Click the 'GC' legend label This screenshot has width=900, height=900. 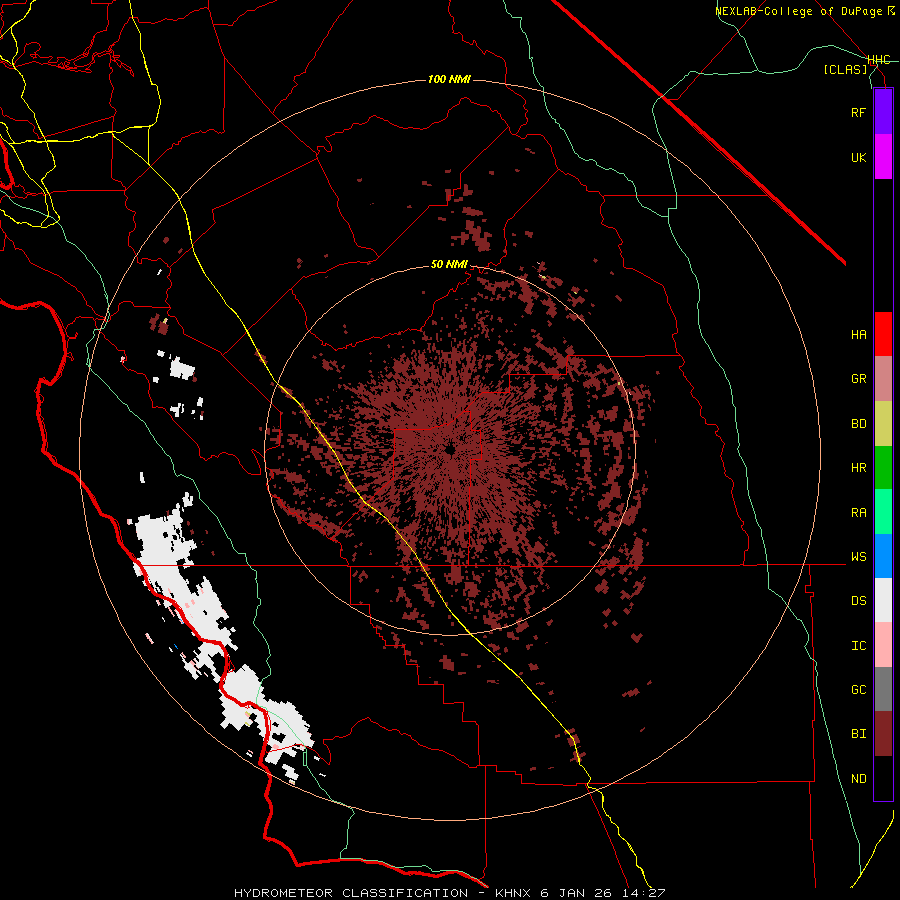tap(858, 690)
